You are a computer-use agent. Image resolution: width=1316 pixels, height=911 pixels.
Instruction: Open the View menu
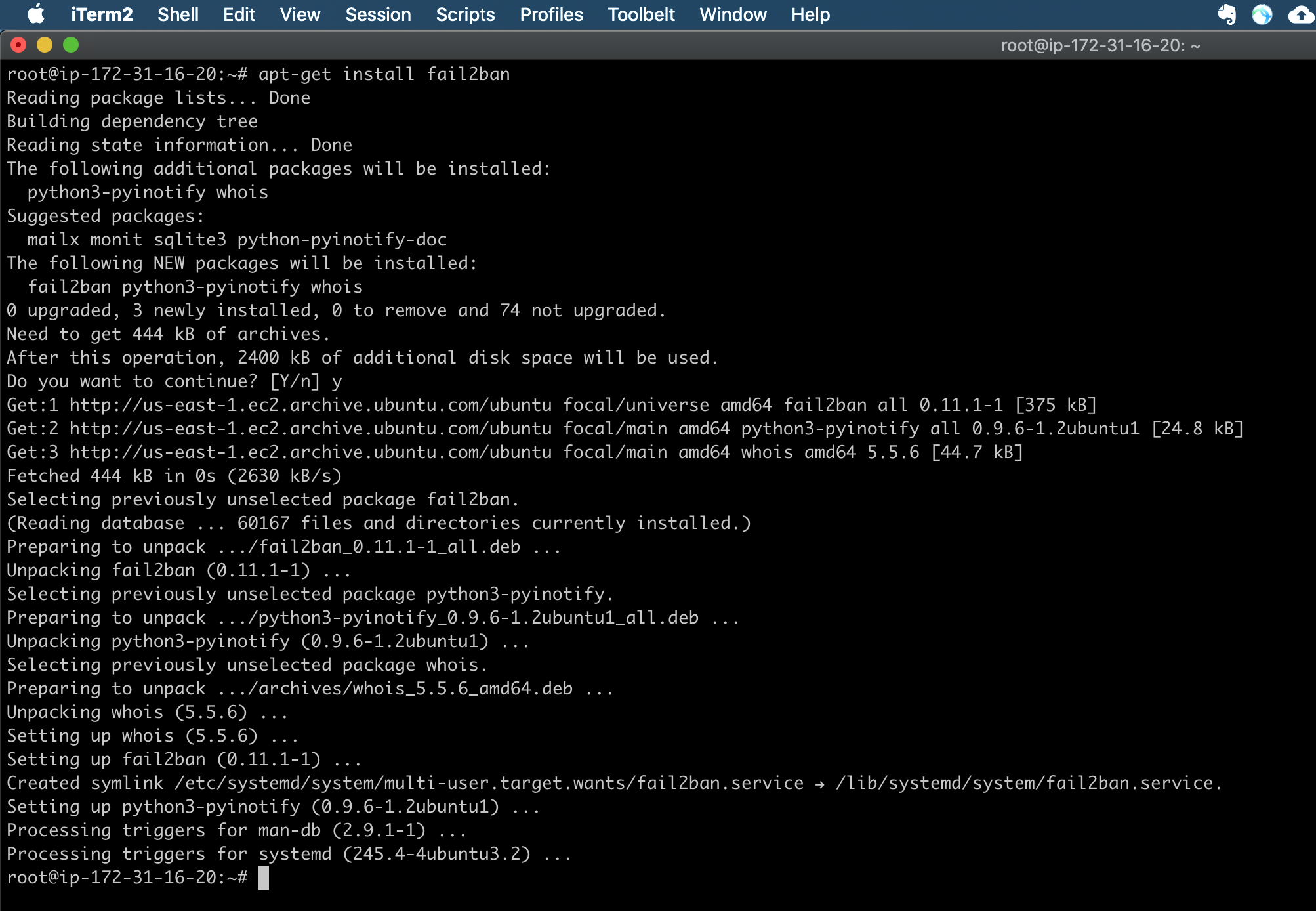point(300,14)
